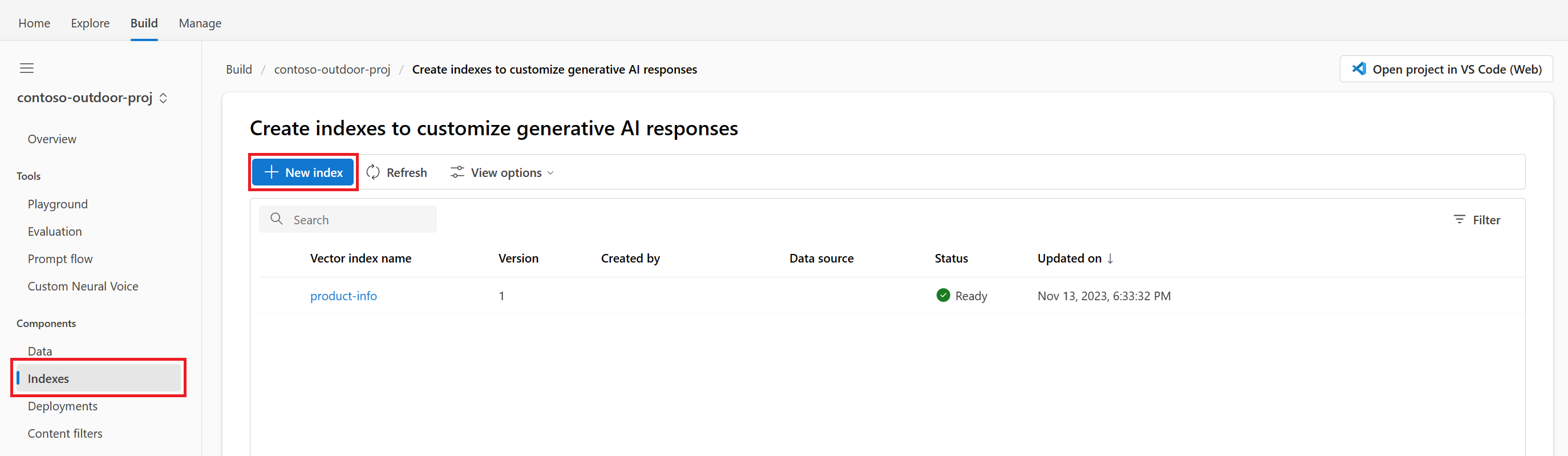
Task: Click the 'Tools' section label
Action: 29,176
